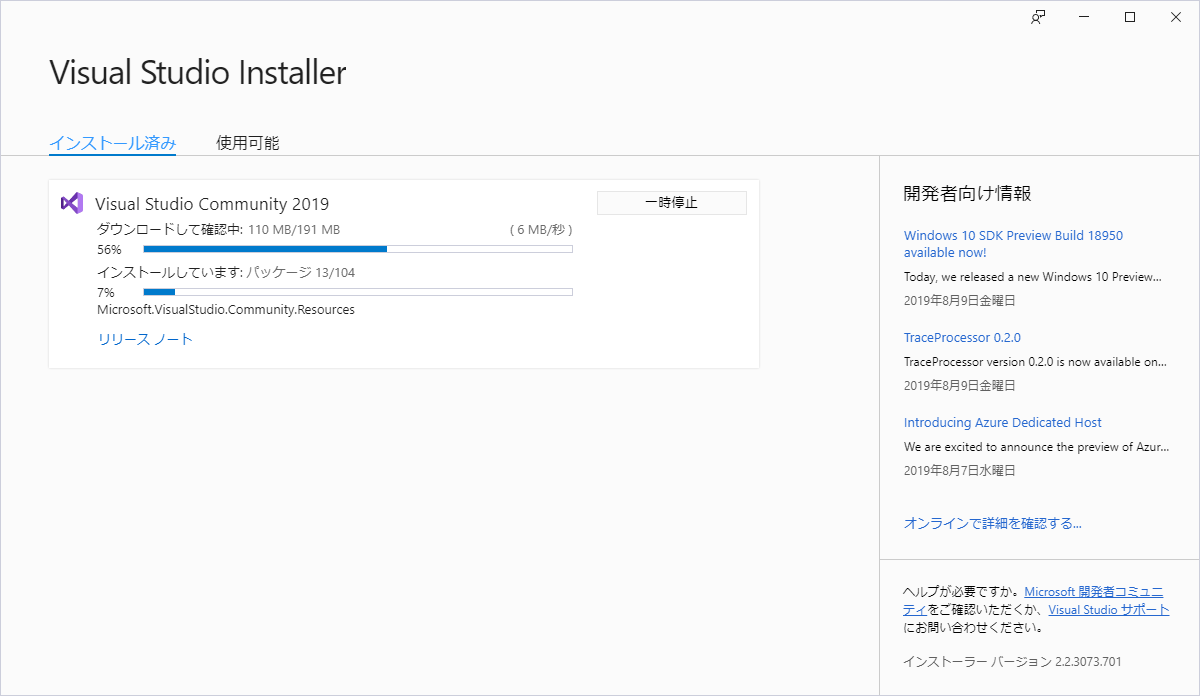Click package count text パッケージ 13/104

point(301,273)
